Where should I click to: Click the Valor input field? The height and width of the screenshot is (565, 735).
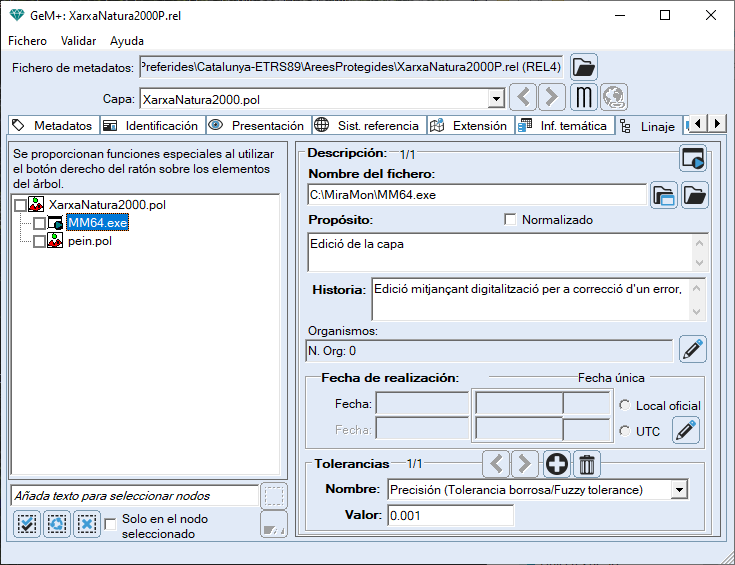pyautogui.click(x=450, y=515)
